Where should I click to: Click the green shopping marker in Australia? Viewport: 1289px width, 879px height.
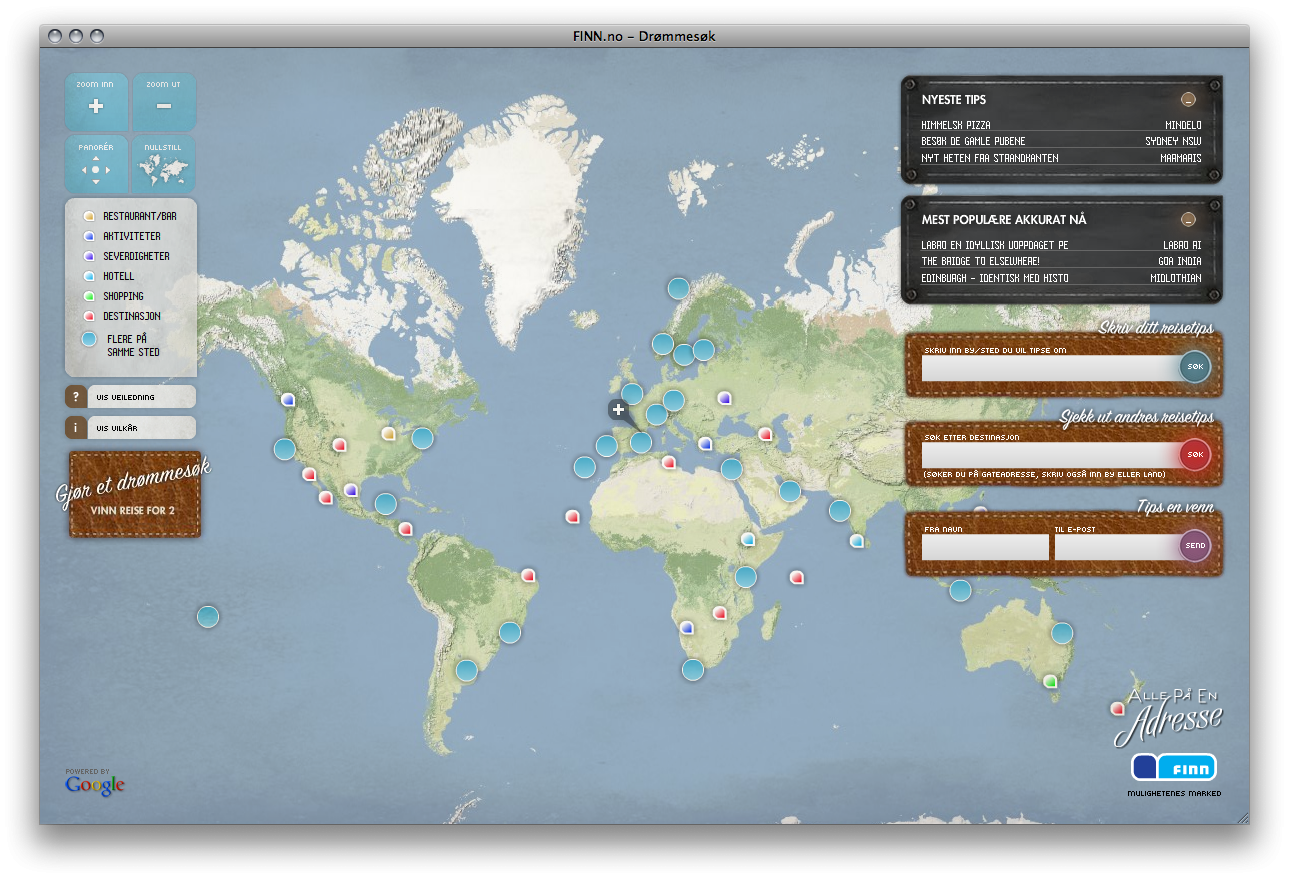pyautogui.click(x=1050, y=681)
